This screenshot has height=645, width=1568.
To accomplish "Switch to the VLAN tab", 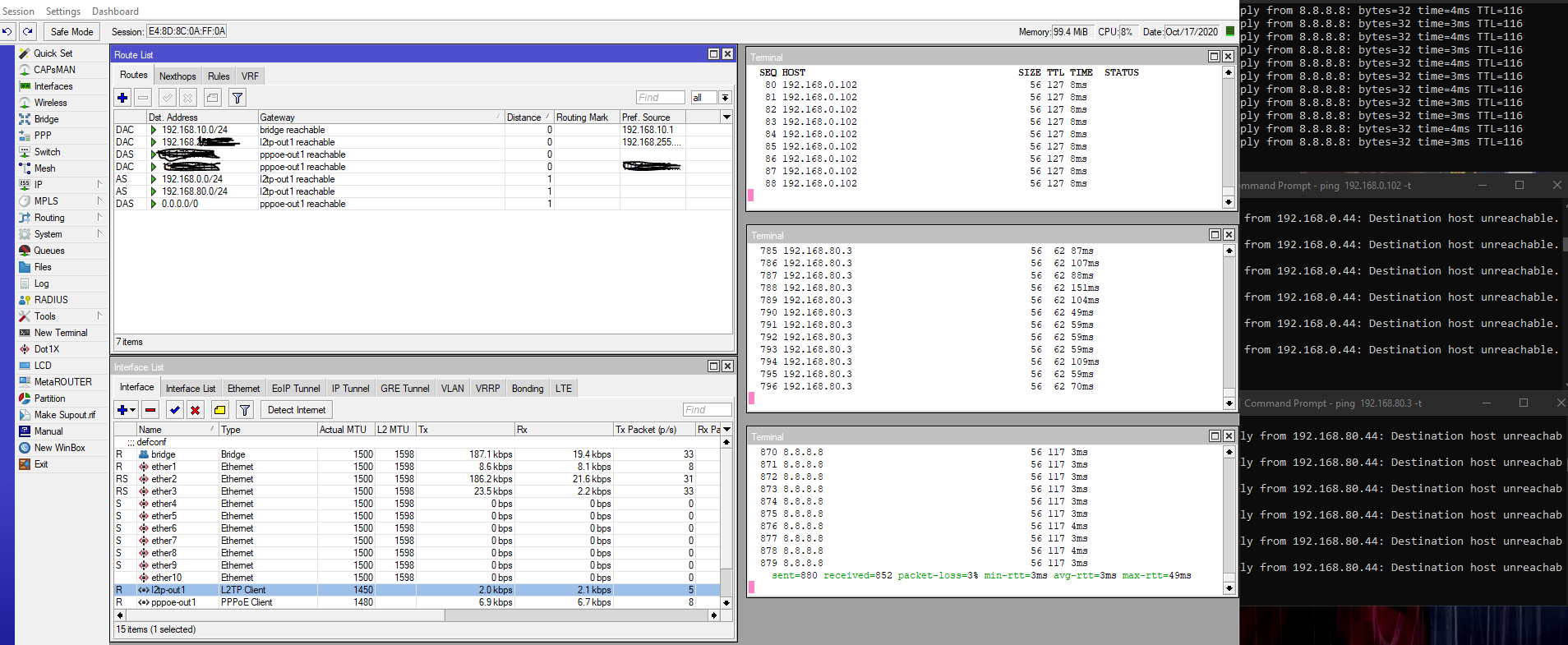I will [452, 389].
